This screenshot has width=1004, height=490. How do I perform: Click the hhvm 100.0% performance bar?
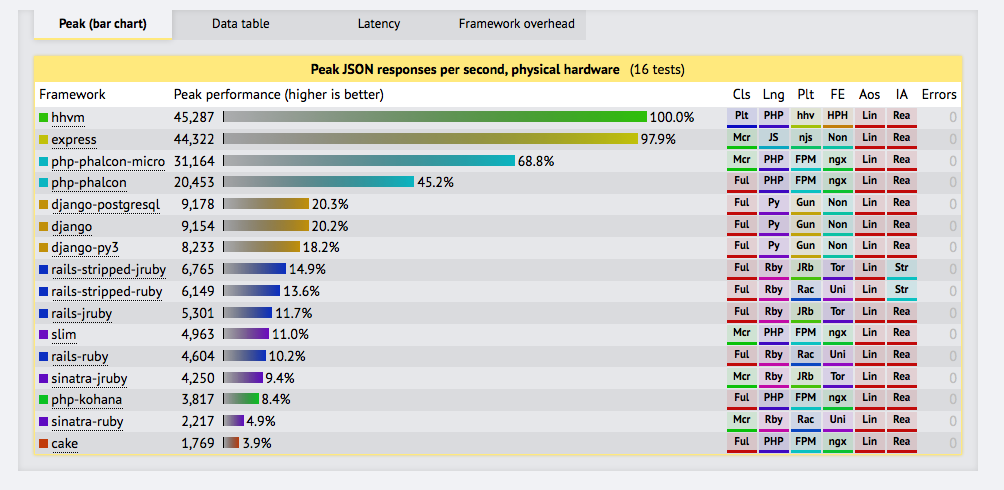[435, 117]
